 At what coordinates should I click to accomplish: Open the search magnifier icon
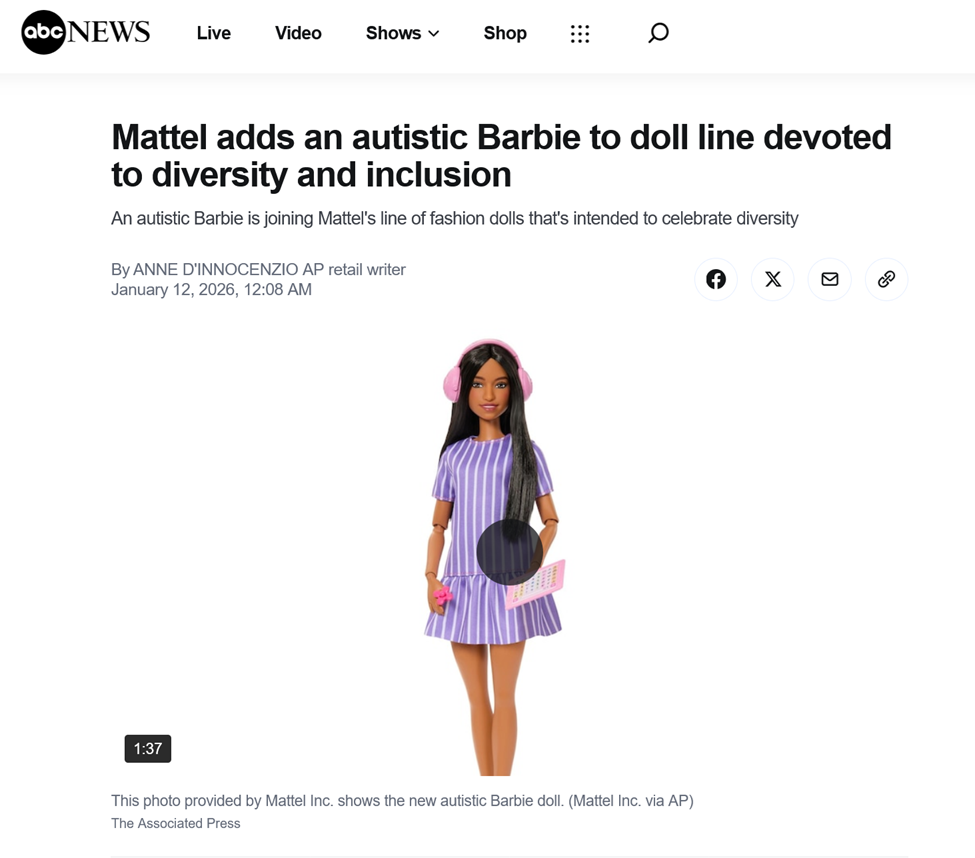click(658, 33)
